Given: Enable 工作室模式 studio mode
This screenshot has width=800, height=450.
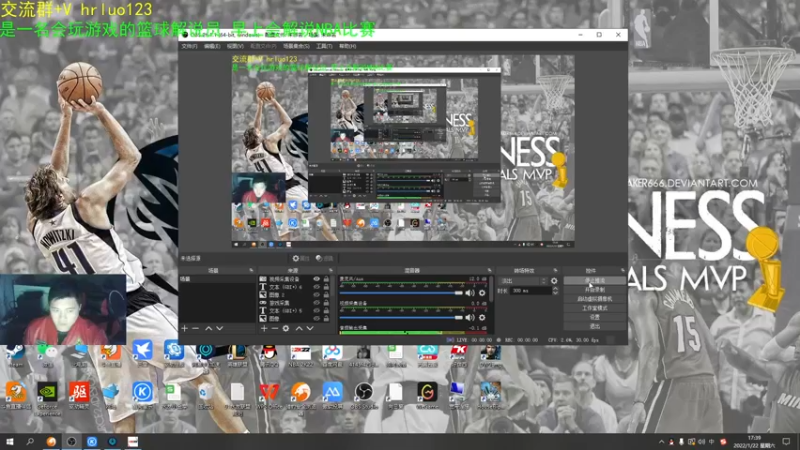Looking at the screenshot, I should (x=594, y=308).
